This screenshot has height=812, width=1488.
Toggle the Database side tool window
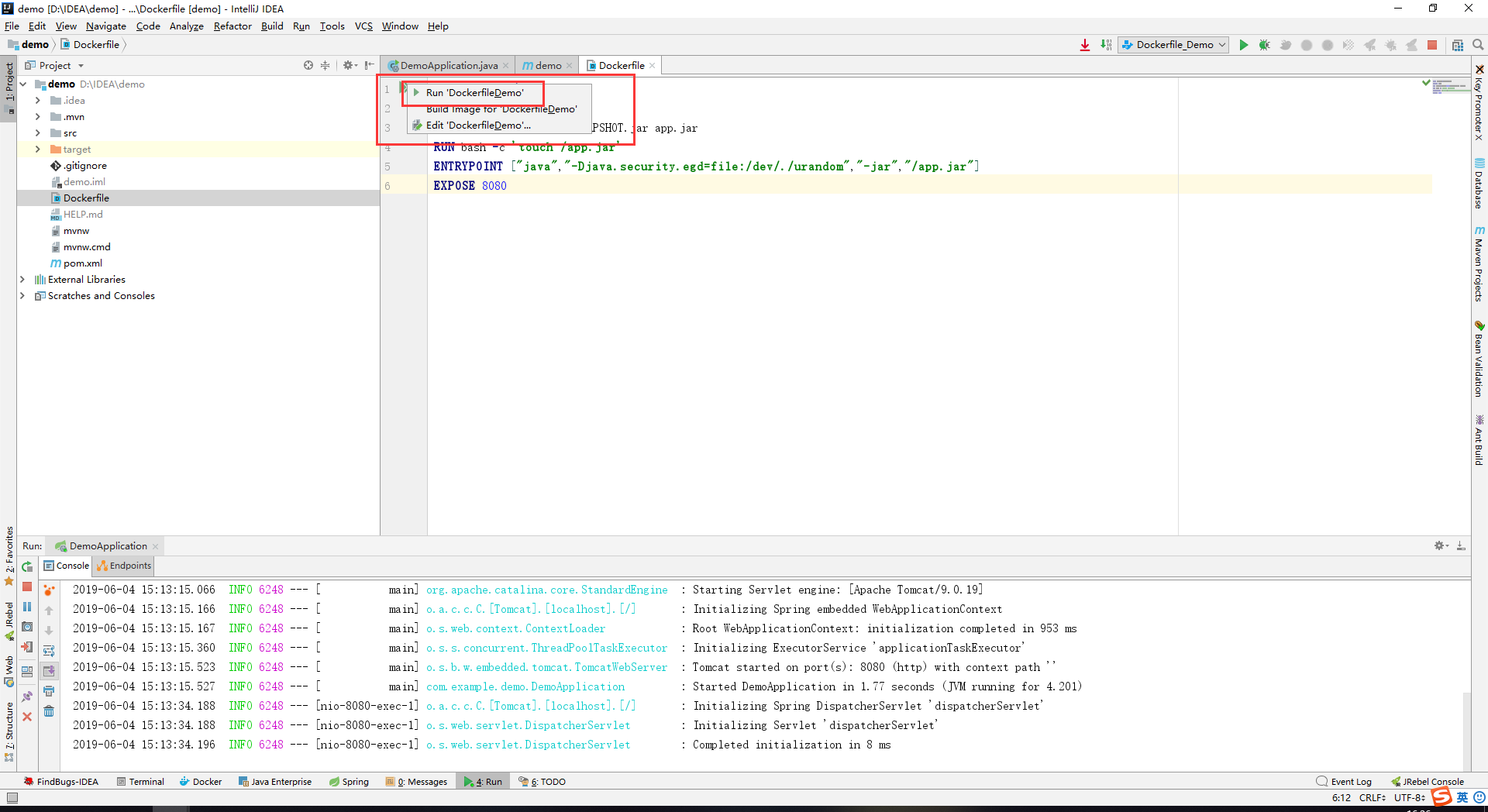[1479, 184]
